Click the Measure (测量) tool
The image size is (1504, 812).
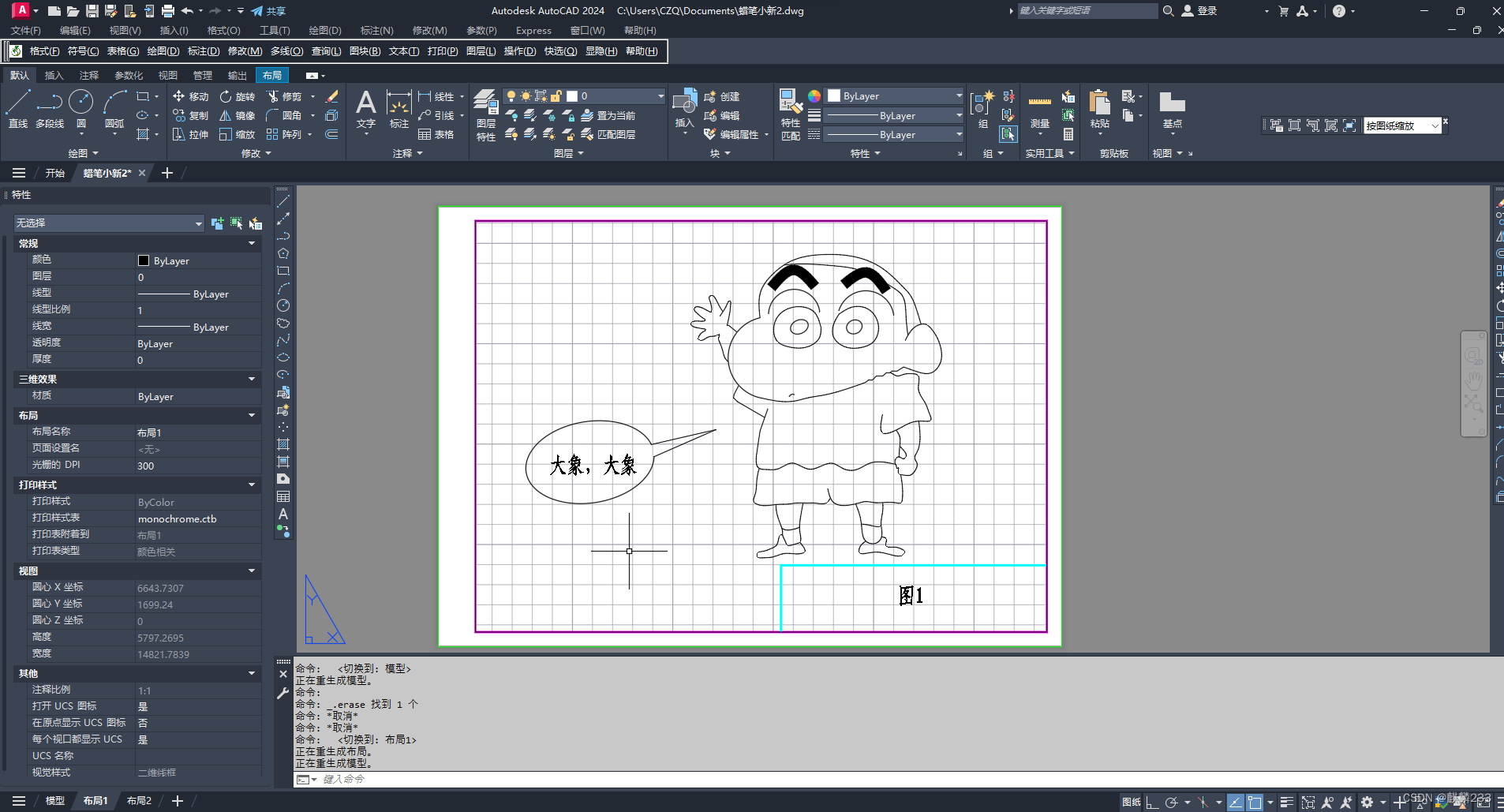tap(1040, 110)
